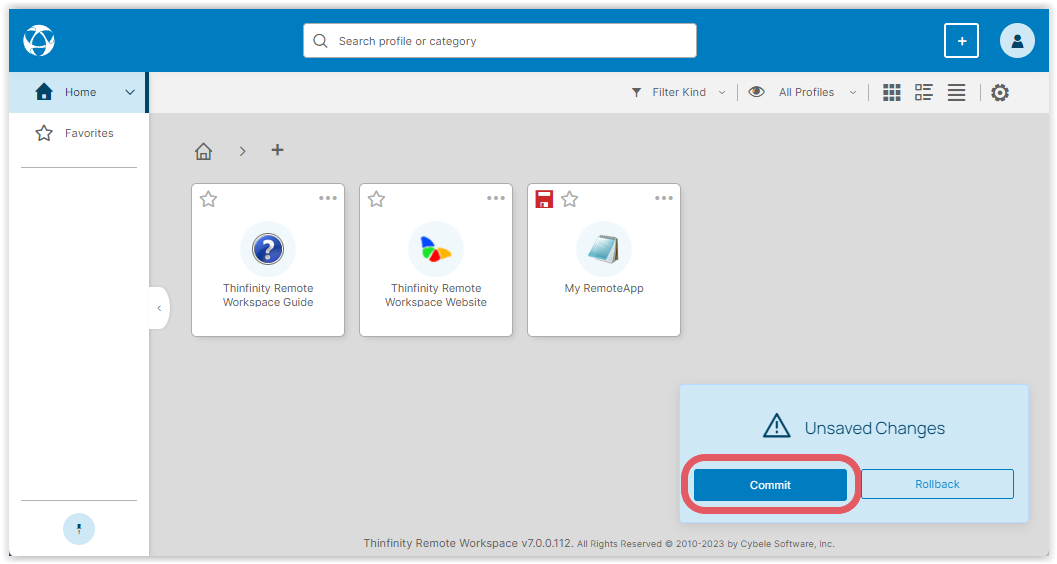Open the Thinfinity Remote Workspace Guide profile
Image resolution: width=1057 pixels, height=564 pixels.
[268, 259]
